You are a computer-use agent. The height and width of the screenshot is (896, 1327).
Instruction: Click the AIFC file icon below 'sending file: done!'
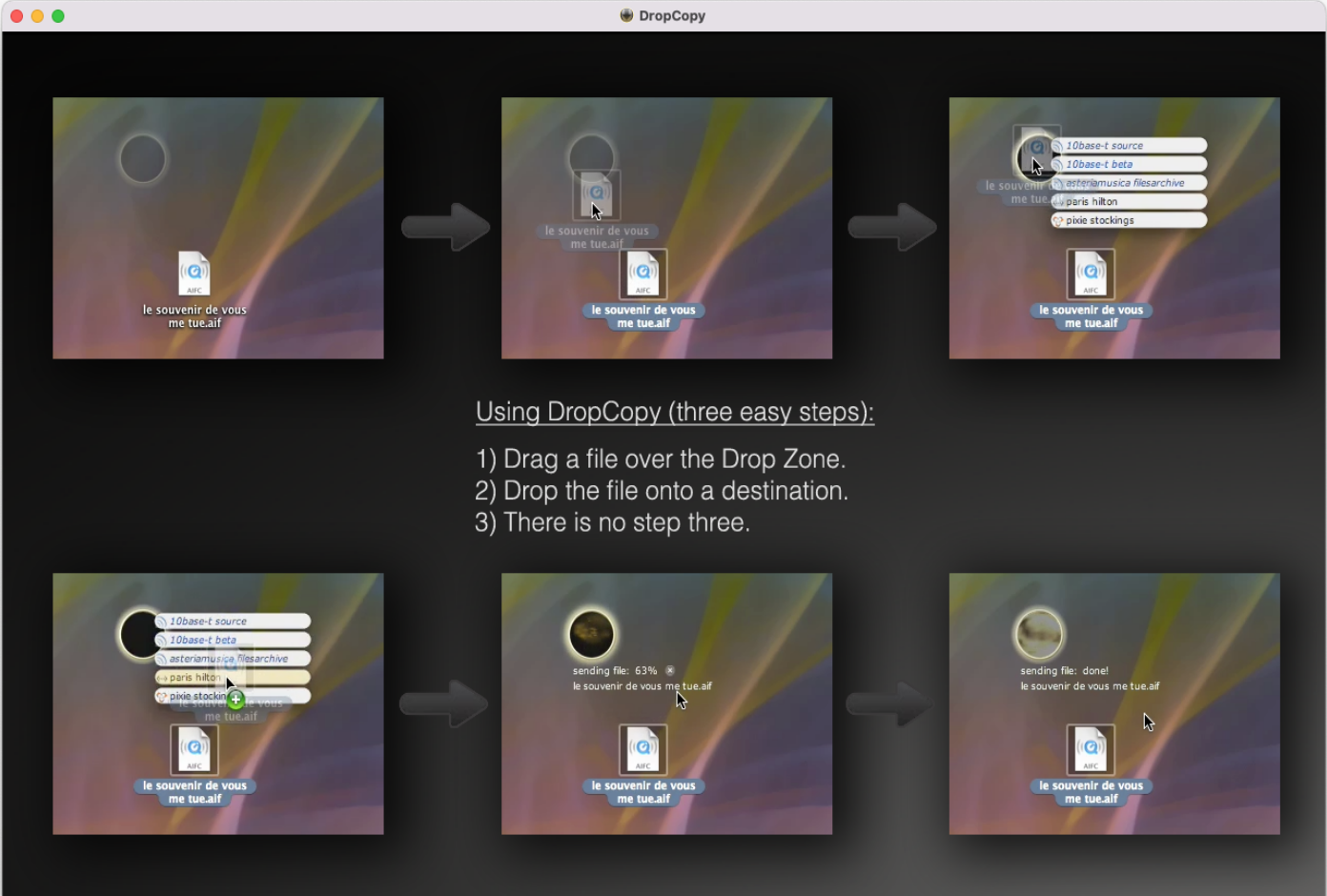1091,749
